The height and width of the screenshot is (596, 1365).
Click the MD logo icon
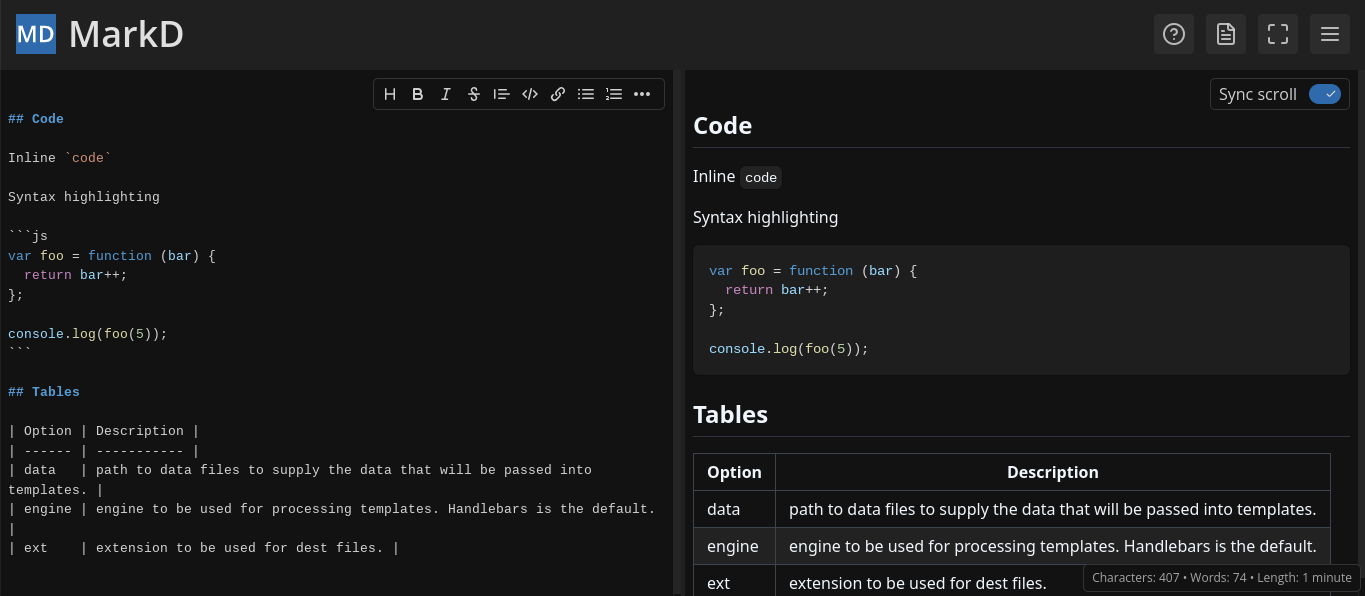click(x=36, y=34)
